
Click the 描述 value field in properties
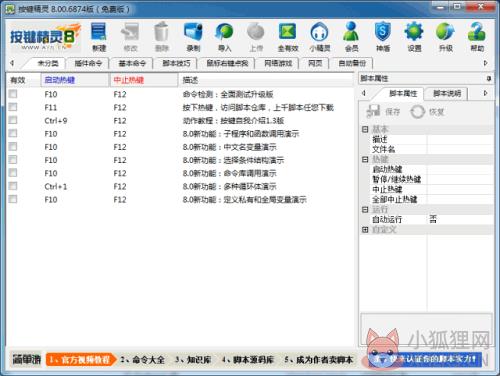pos(460,139)
